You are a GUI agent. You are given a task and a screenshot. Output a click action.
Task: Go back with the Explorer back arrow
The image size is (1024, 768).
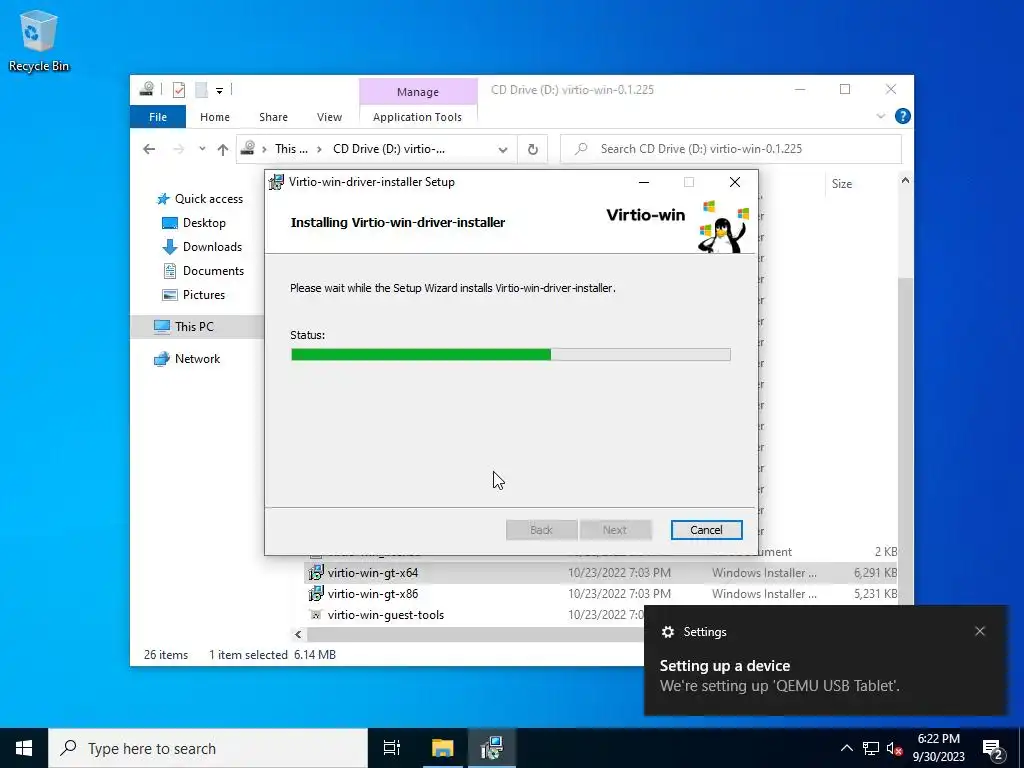pos(149,149)
